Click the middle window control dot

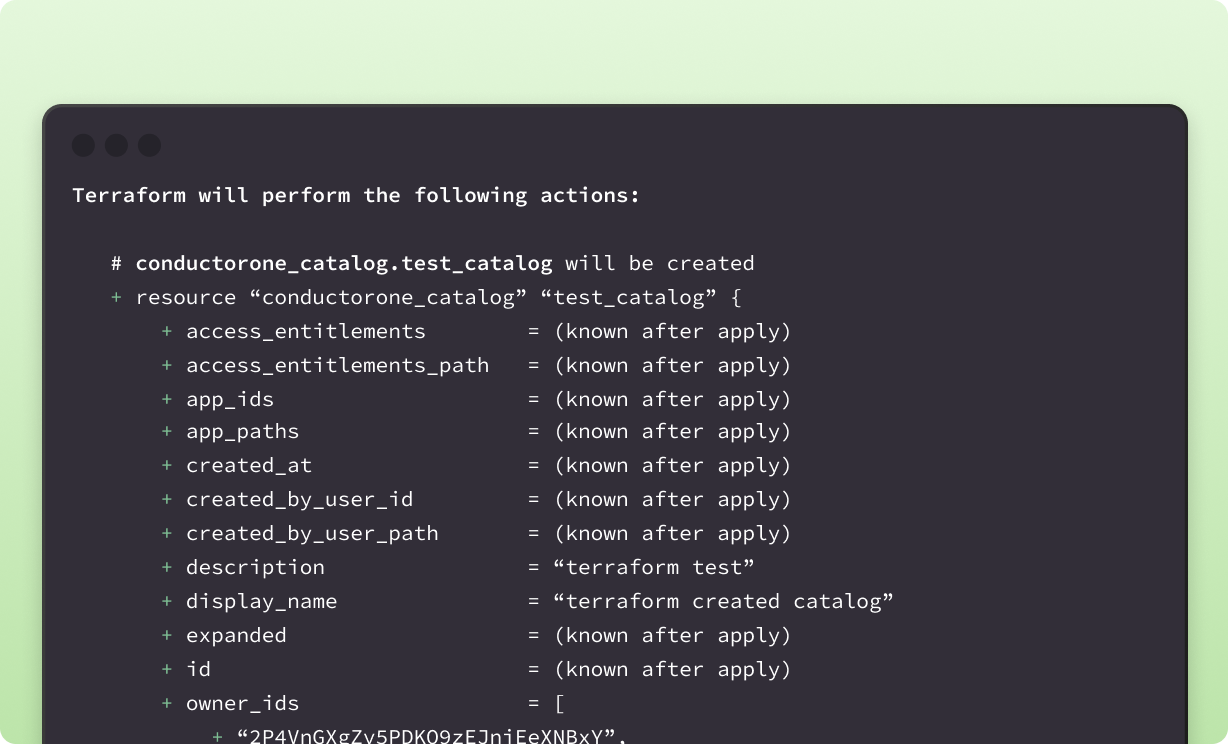click(x=116, y=146)
